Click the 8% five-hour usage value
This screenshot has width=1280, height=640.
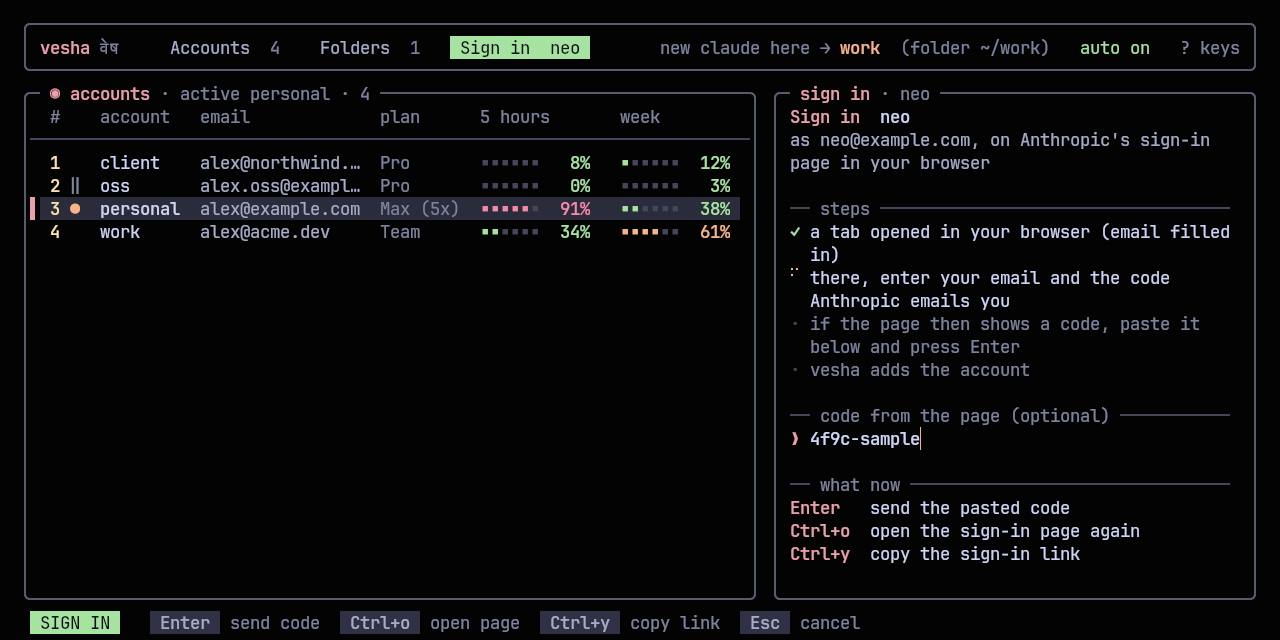point(580,163)
